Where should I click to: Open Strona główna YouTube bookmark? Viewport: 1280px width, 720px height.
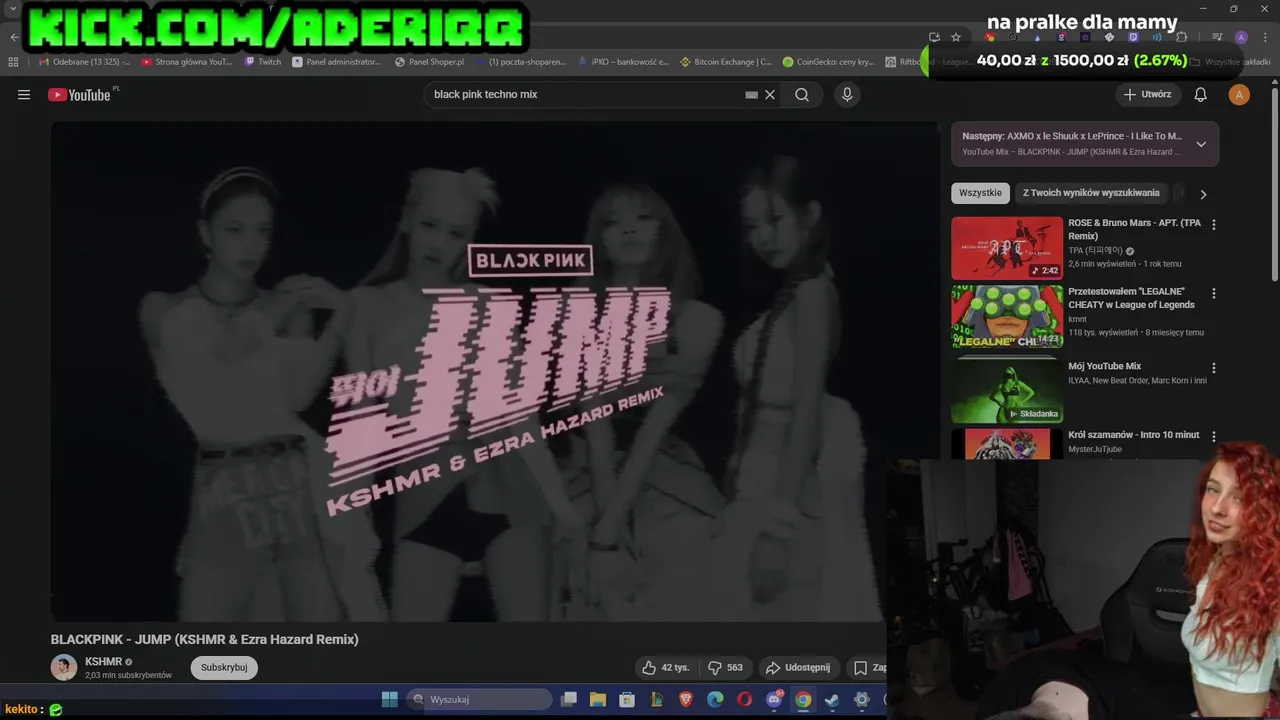pos(186,62)
